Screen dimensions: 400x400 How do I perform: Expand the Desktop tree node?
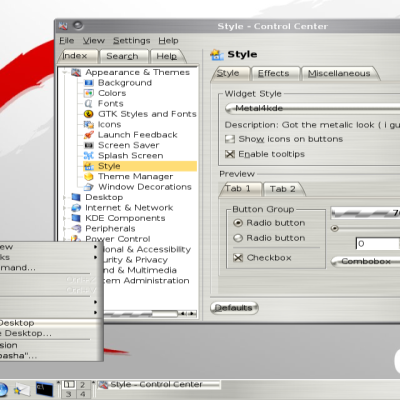click(x=64, y=197)
